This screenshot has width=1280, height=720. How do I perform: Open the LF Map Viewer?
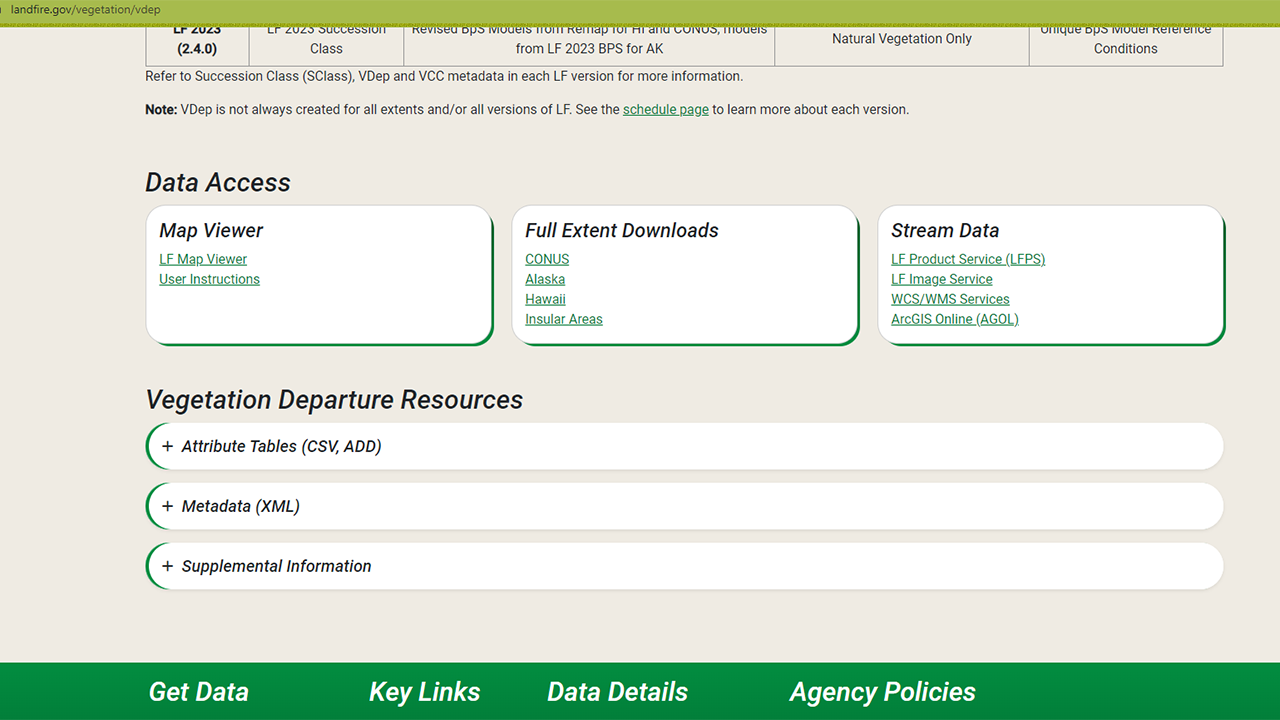[x=203, y=259]
